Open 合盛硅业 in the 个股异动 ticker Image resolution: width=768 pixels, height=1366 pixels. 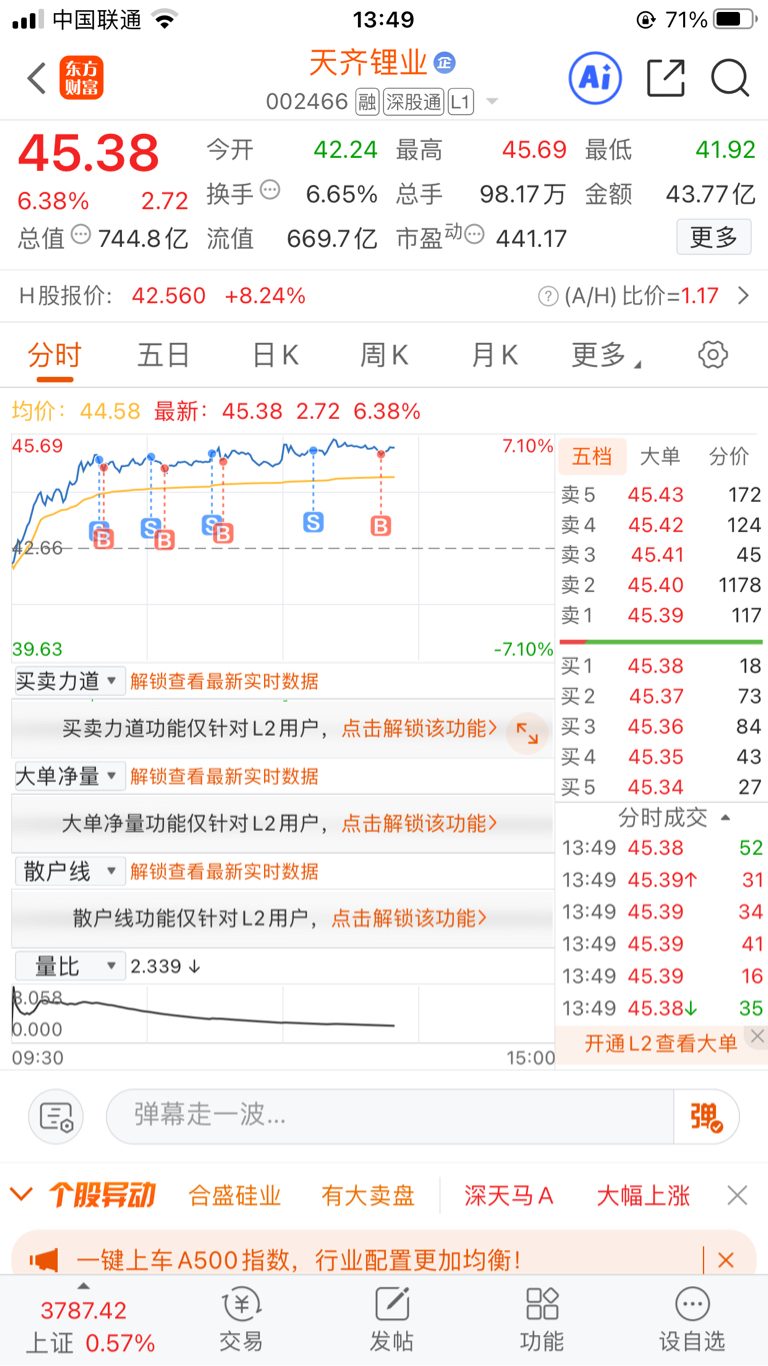point(235,1195)
